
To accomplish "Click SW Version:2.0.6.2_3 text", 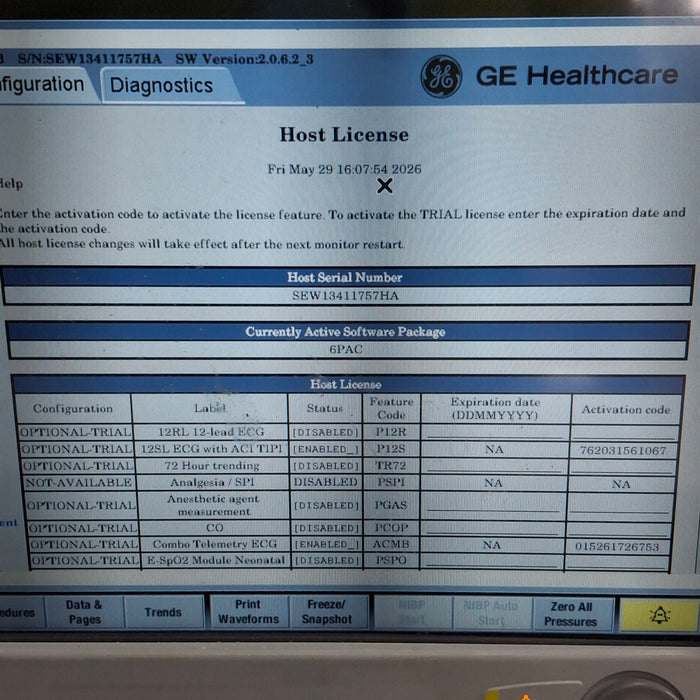I will tap(244, 59).
